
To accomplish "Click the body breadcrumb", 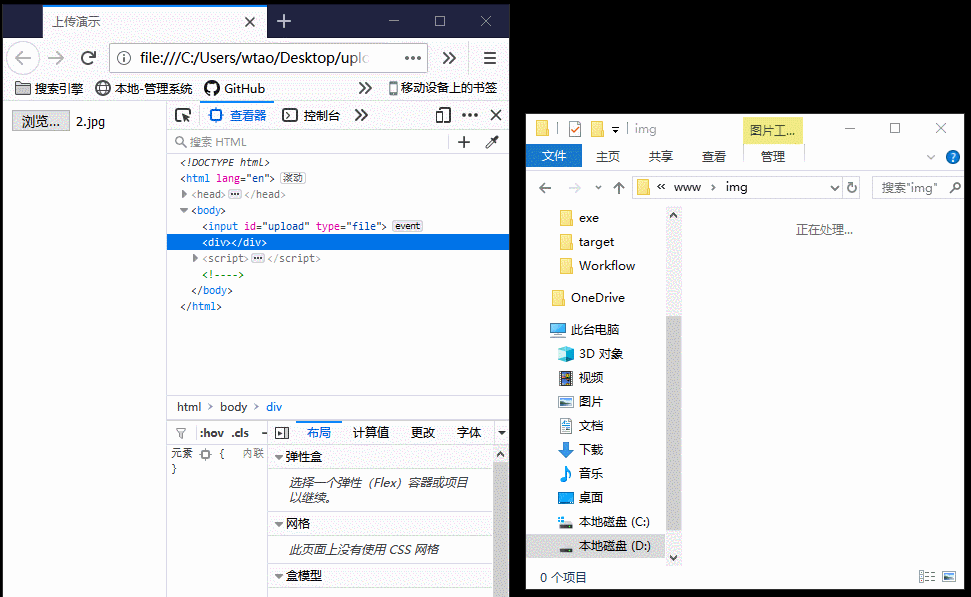I will pyautogui.click(x=233, y=407).
